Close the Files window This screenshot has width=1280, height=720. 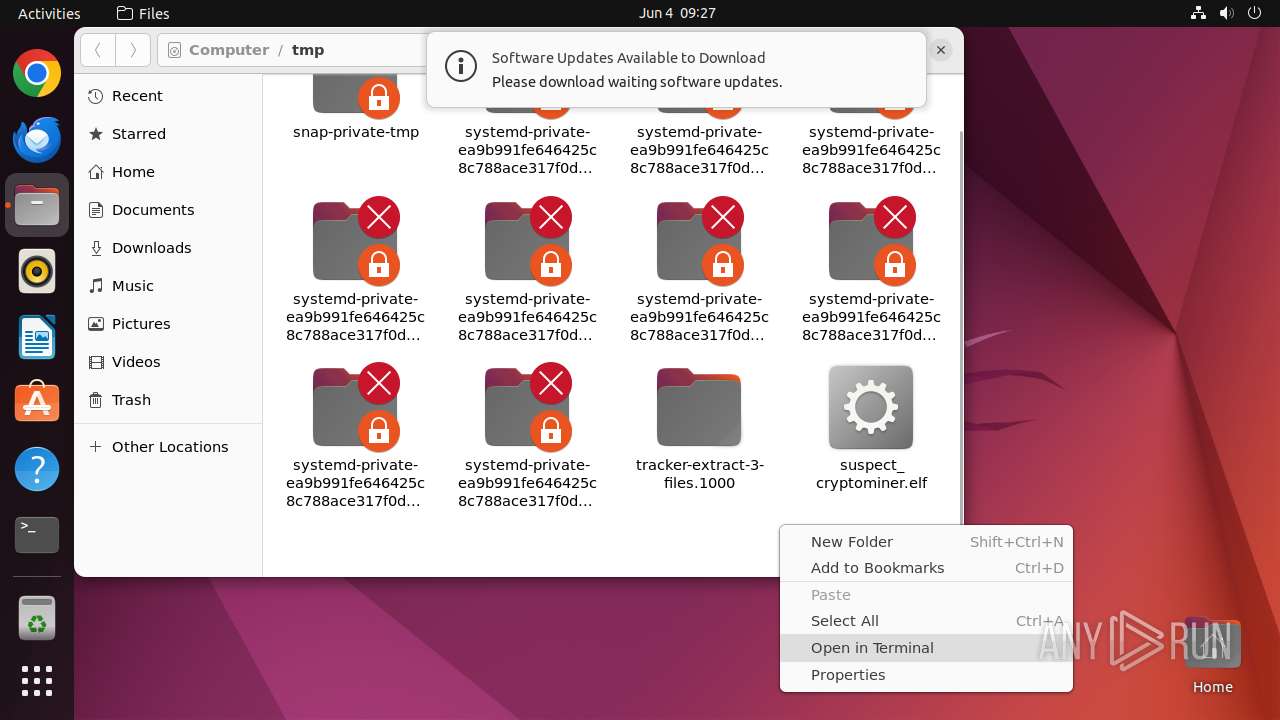click(x=941, y=49)
